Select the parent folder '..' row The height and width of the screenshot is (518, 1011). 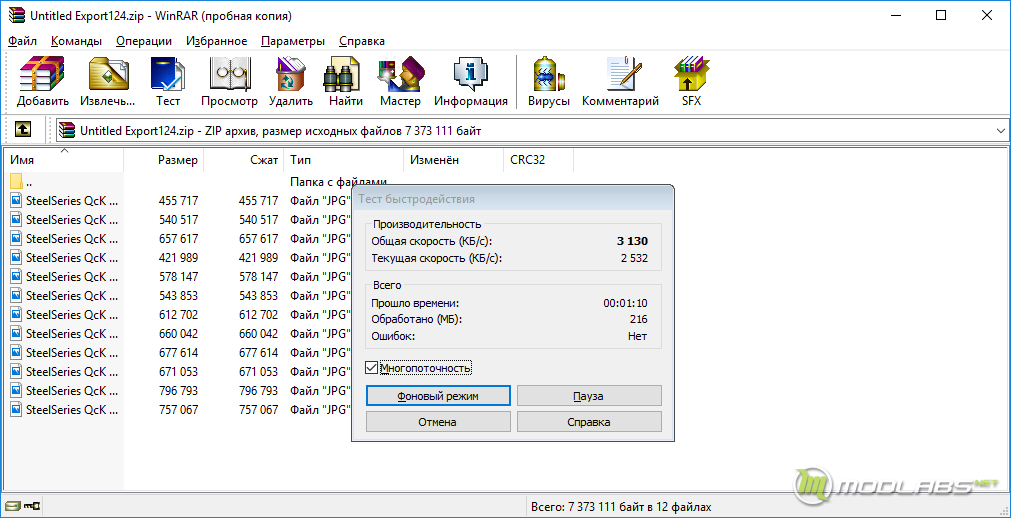(64, 182)
